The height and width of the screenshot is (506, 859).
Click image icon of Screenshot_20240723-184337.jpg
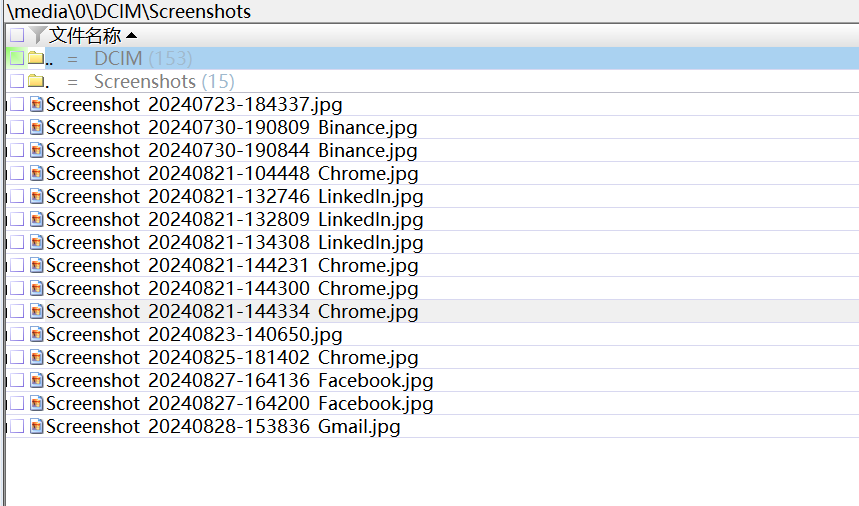pyautogui.click(x=37, y=104)
